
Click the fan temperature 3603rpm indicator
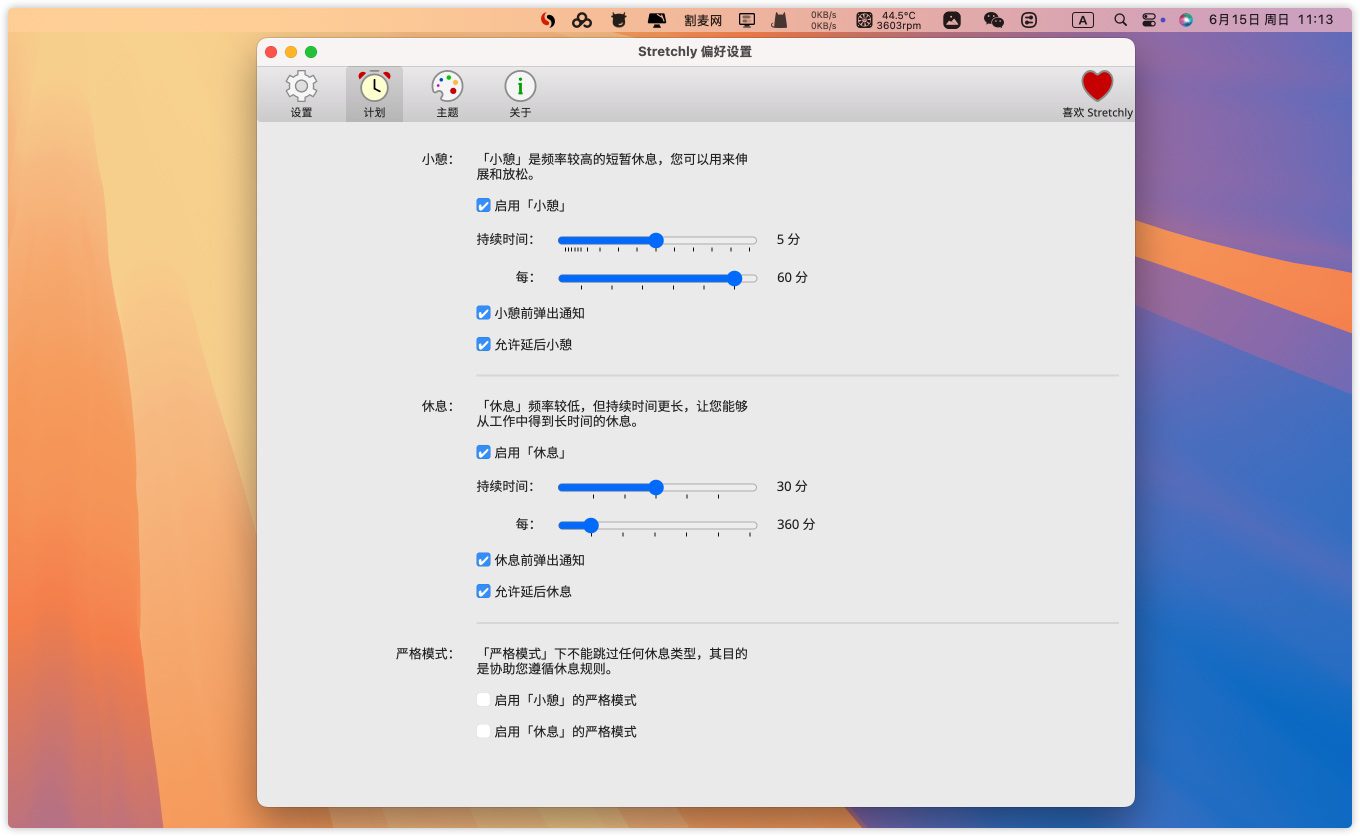point(889,20)
